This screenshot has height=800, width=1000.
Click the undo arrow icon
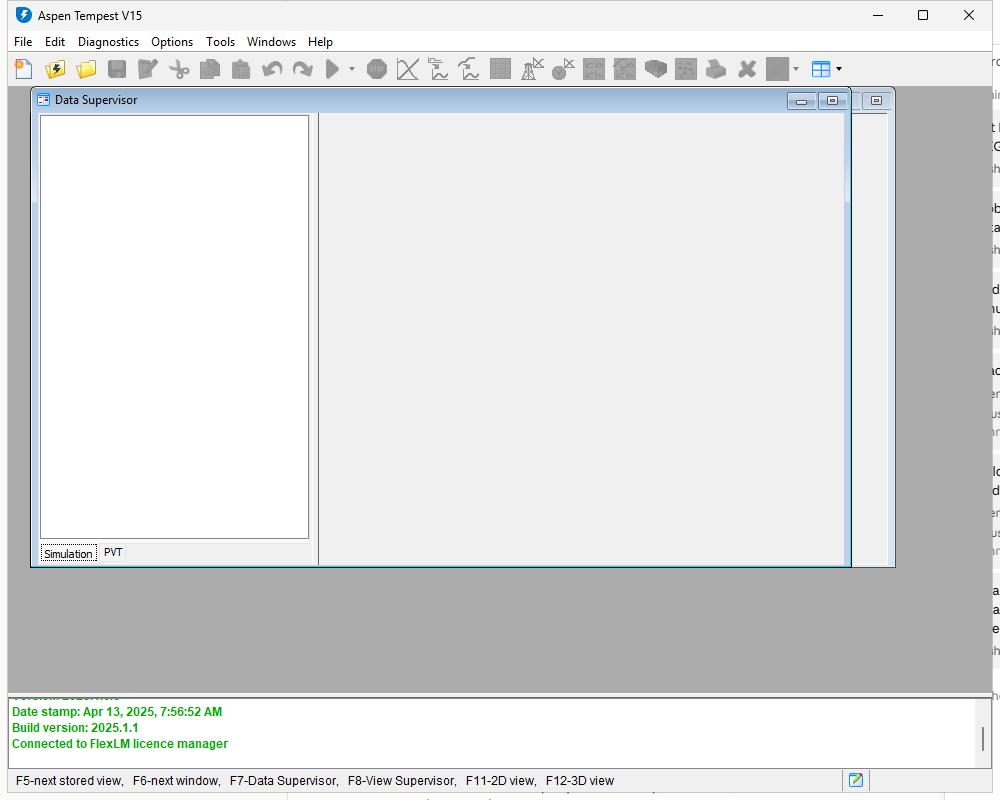(x=272, y=69)
